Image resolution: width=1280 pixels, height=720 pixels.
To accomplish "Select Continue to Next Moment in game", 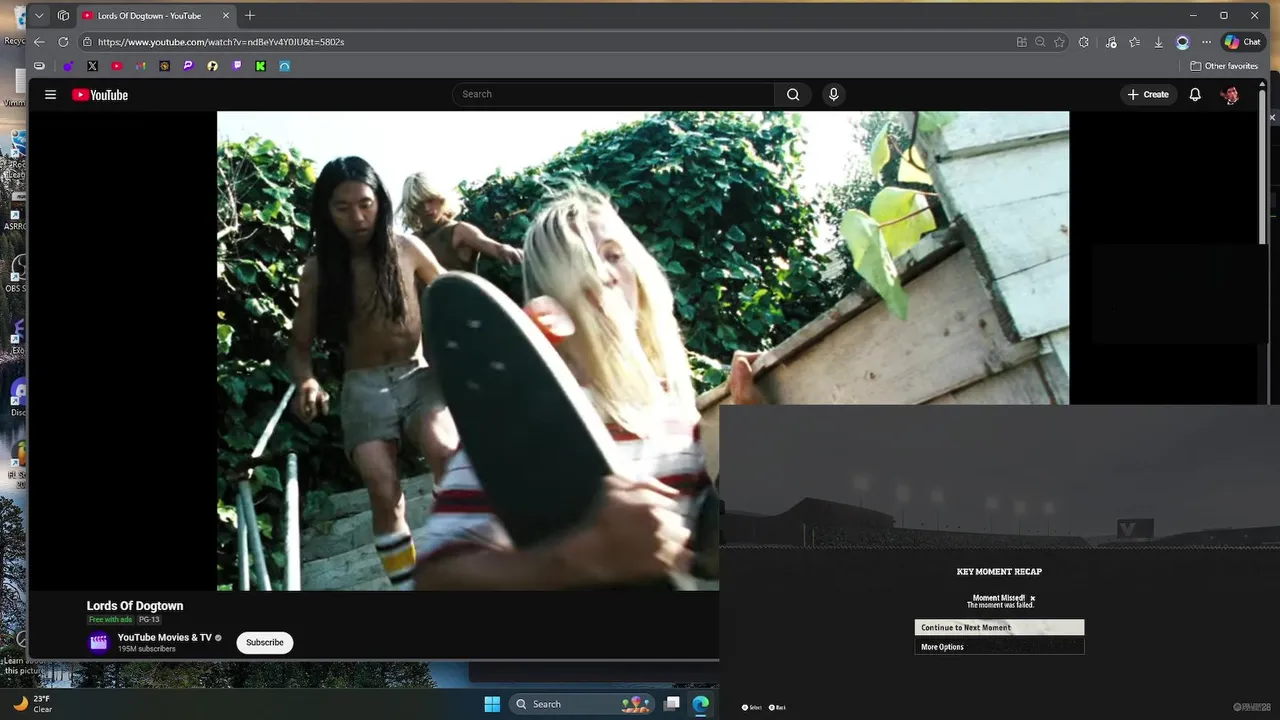I will tap(999, 627).
